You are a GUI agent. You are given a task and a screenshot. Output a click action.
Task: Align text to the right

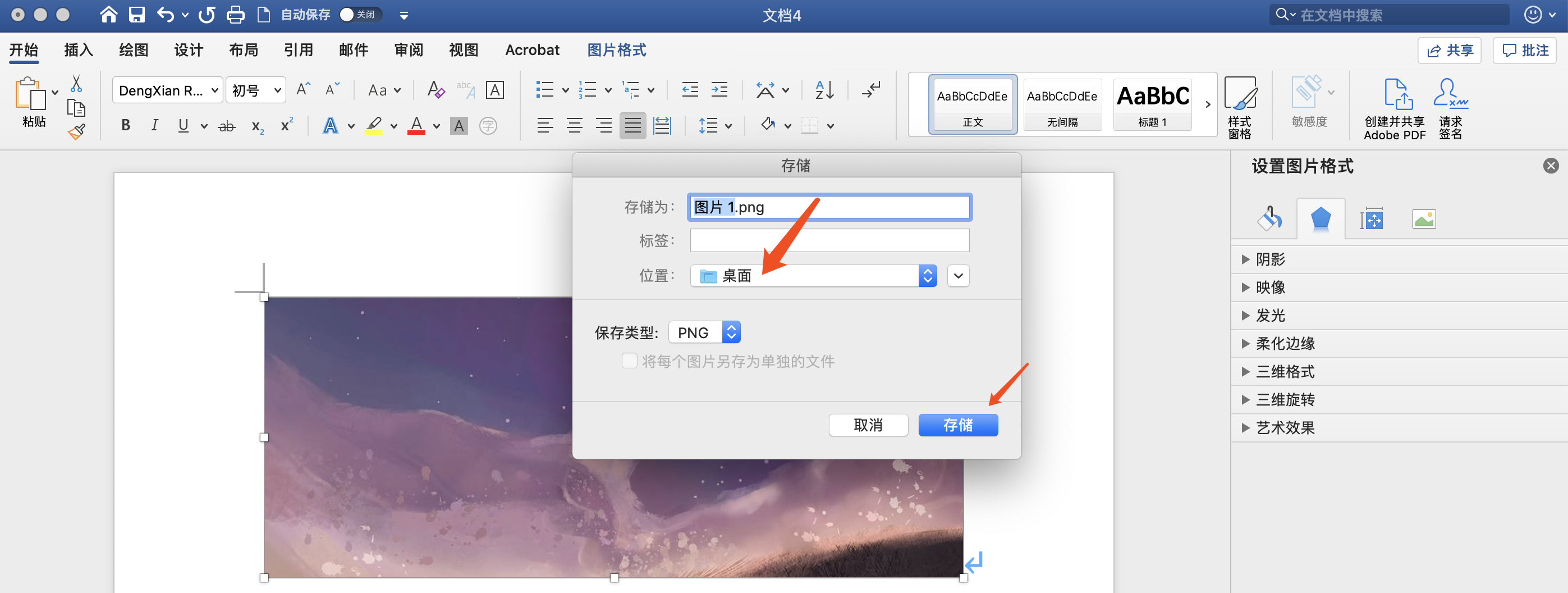click(603, 126)
